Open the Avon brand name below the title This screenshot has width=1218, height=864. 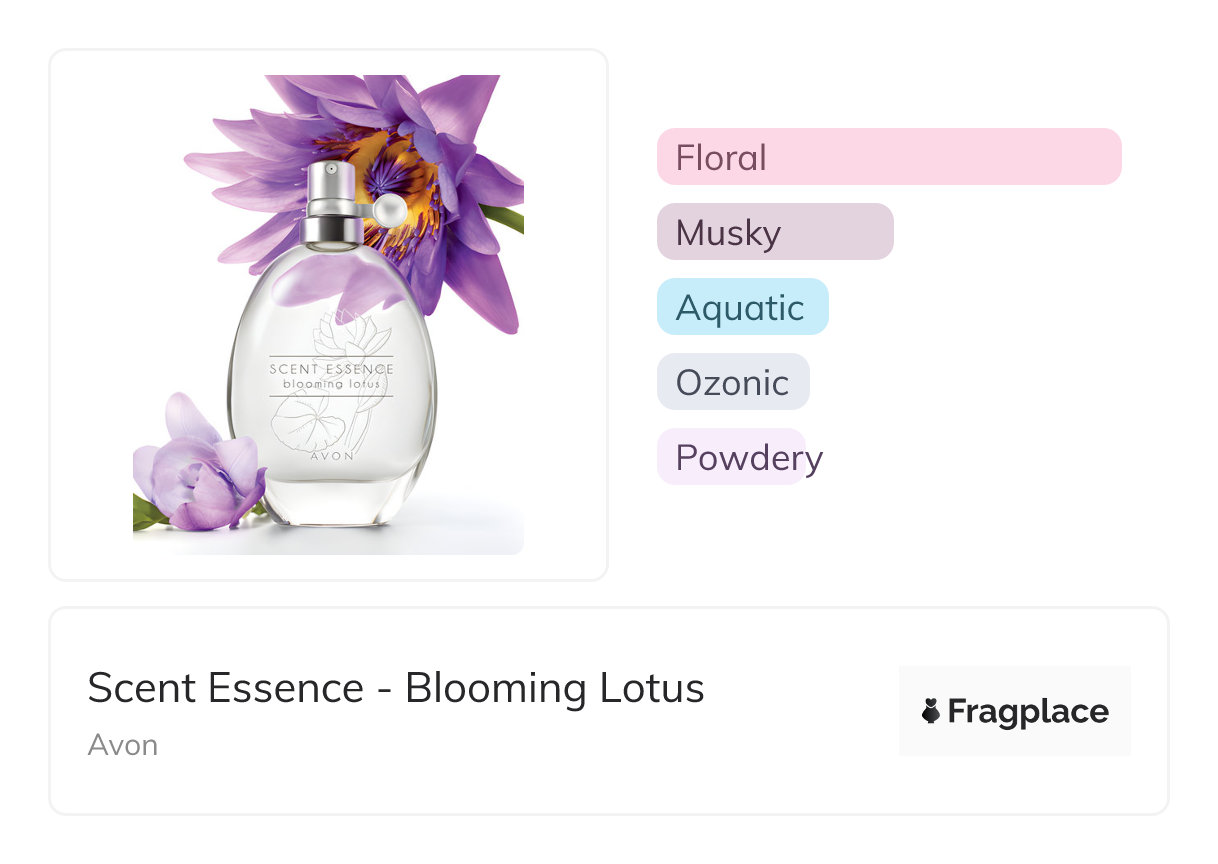point(123,745)
